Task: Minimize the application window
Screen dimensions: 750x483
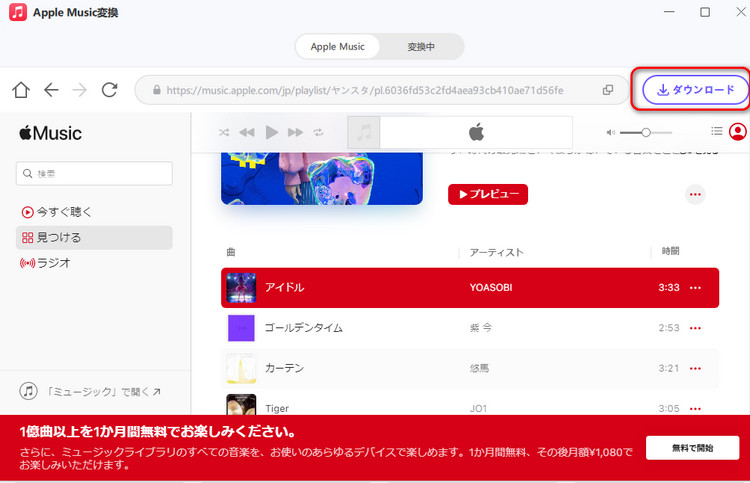Action: pyautogui.click(x=669, y=11)
